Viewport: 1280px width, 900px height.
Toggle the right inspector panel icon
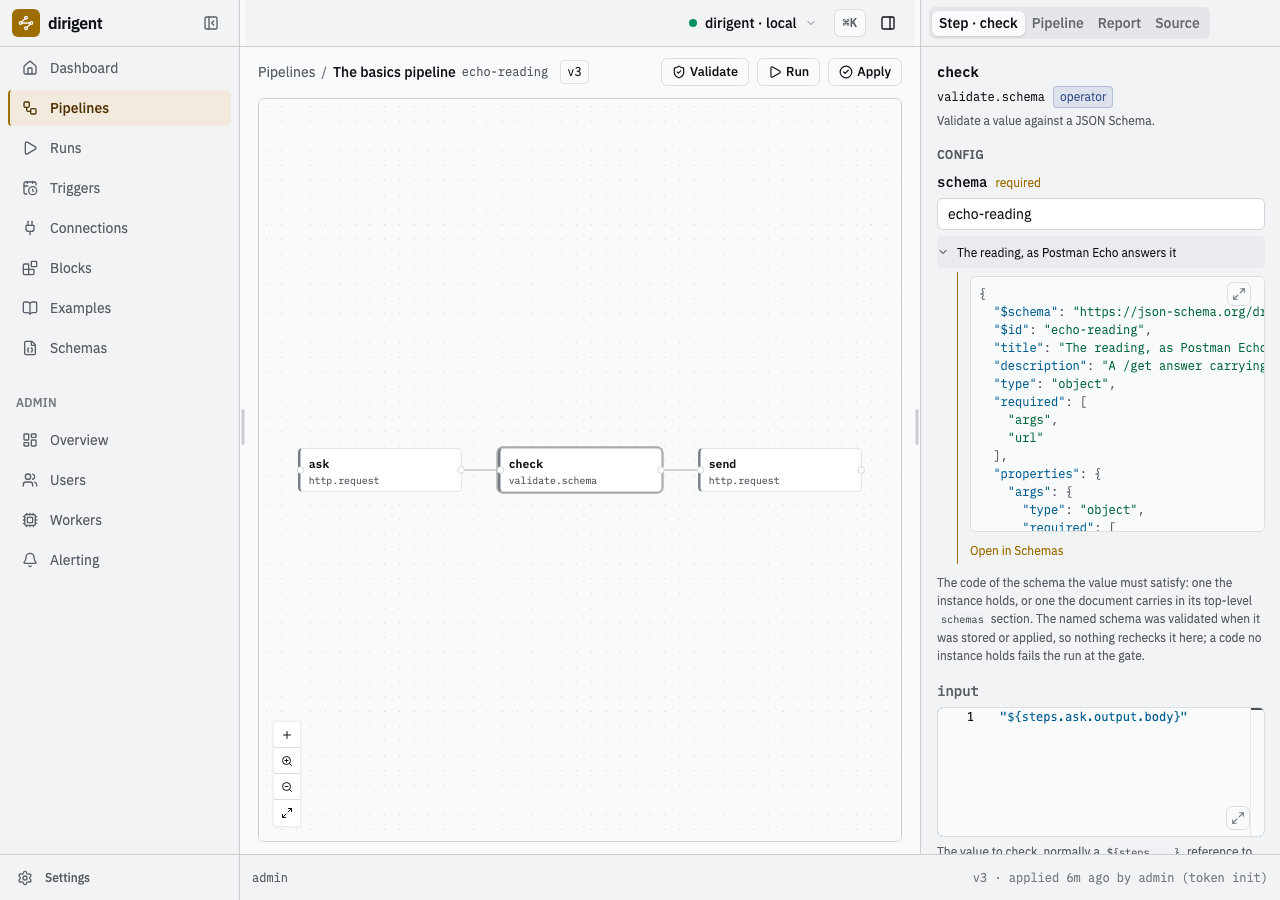pos(888,23)
